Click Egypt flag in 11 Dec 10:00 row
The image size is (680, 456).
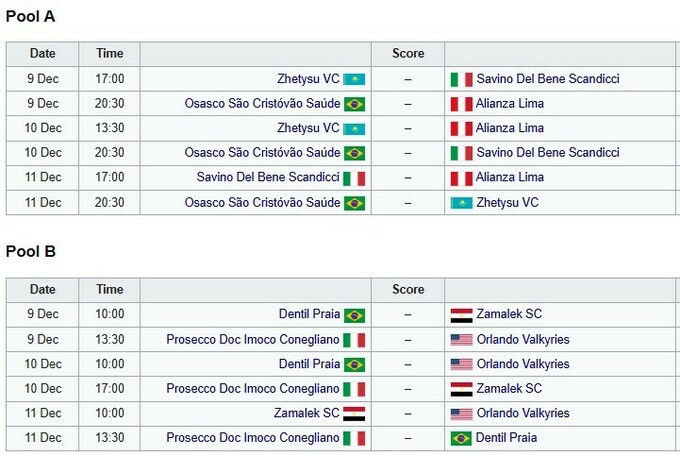click(x=354, y=413)
